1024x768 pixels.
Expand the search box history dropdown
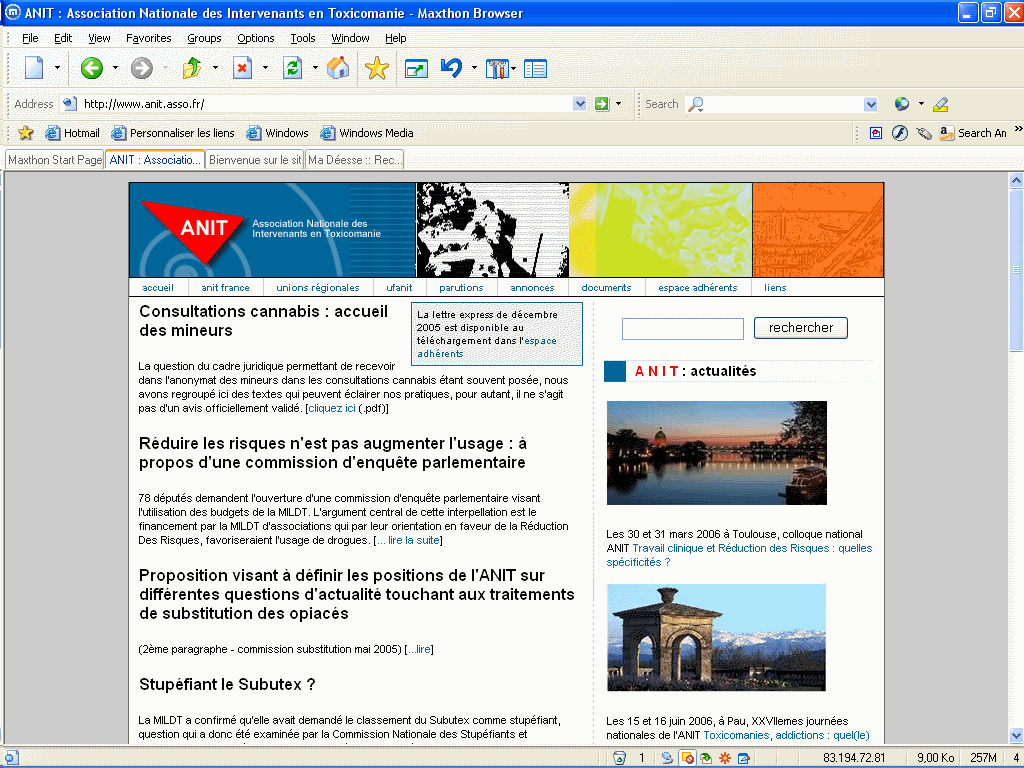point(870,104)
